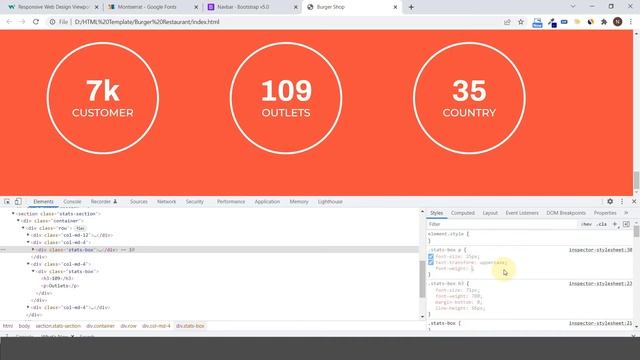Uncheck the text-transform uppercase declaration
The width and height of the screenshot is (640, 360).
(x=431, y=262)
